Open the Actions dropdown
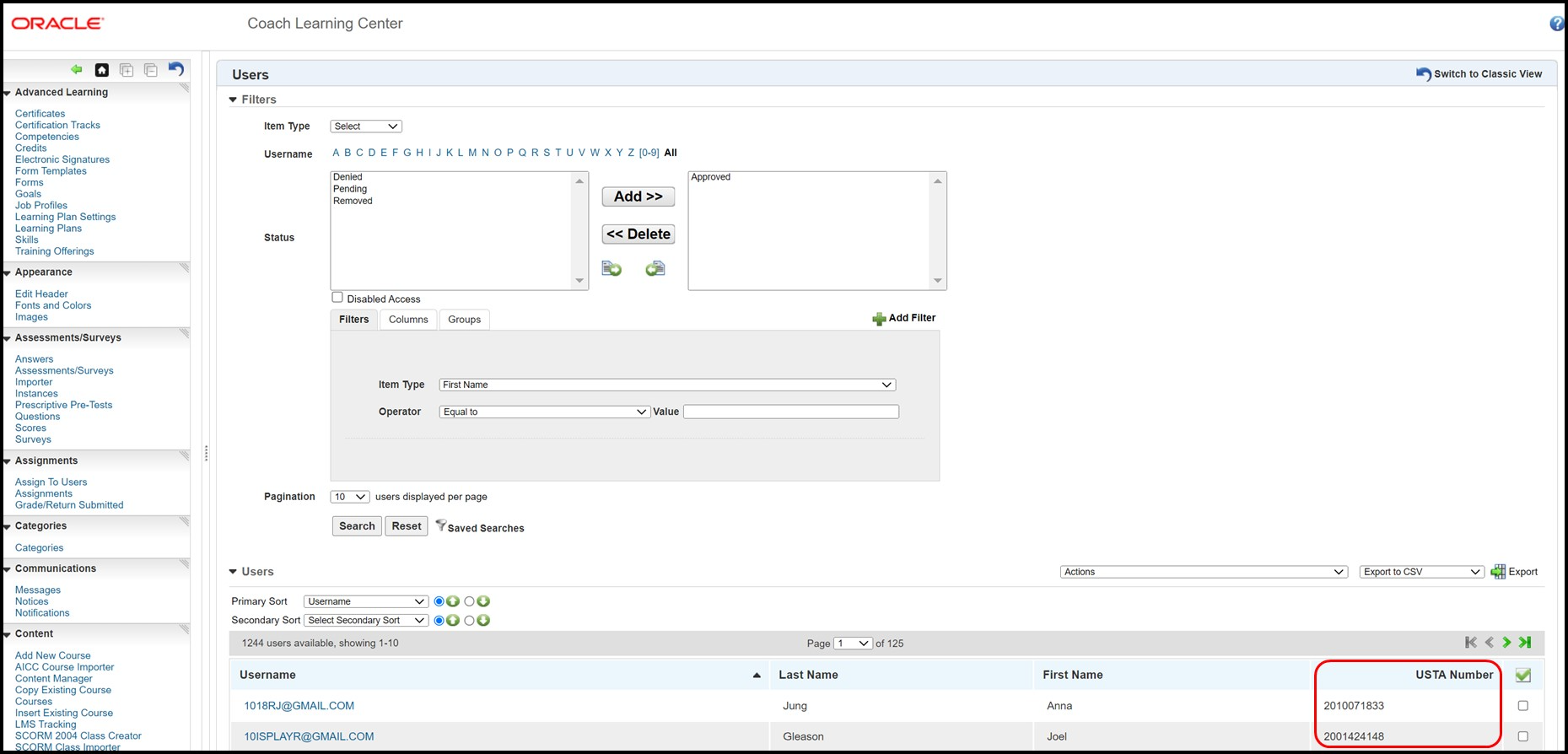The width and height of the screenshot is (1568, 754). coord(1204,572)
